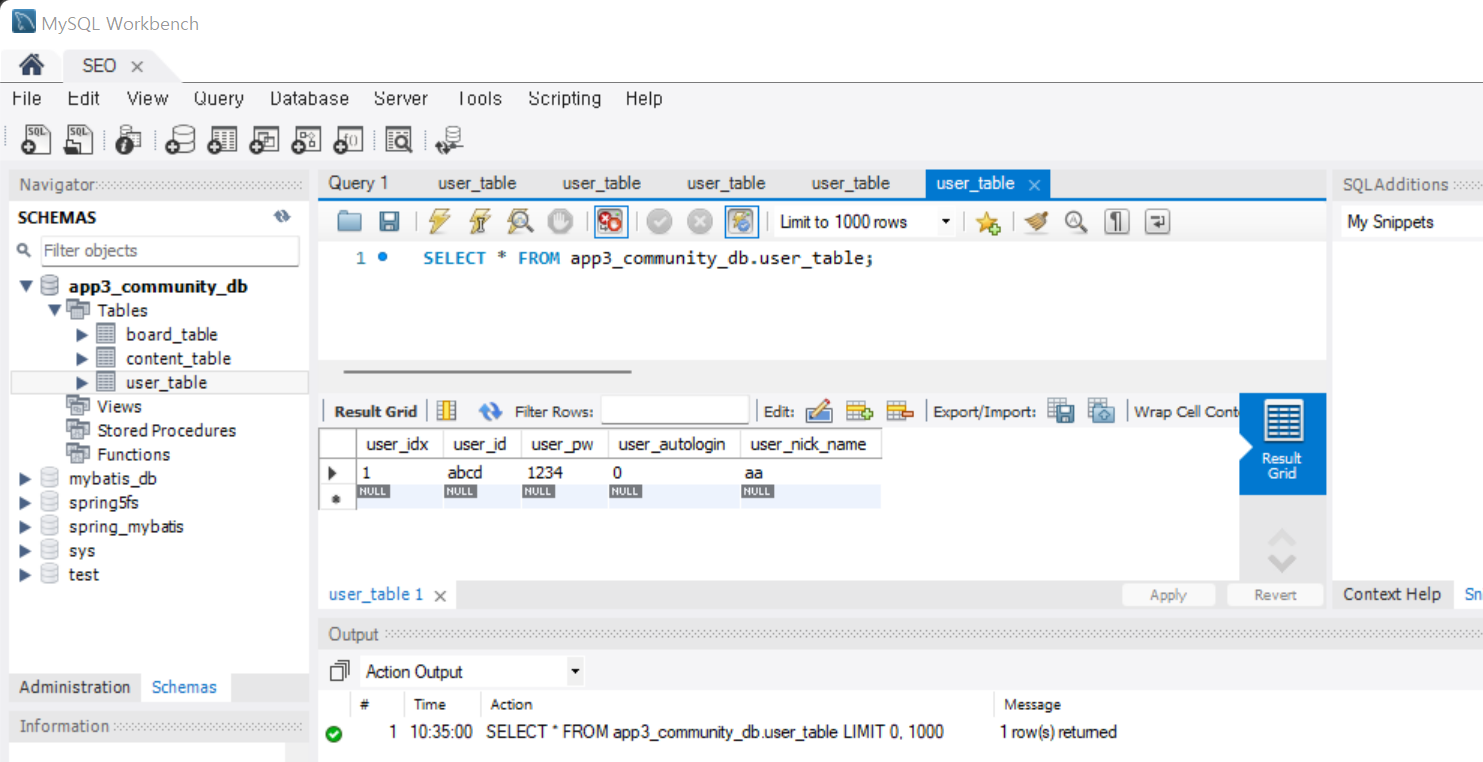Image resolution: width=1483 pixels, height=762 pixels.
Task: Expand the spring_mybatis schema
Action: (26, 526)
